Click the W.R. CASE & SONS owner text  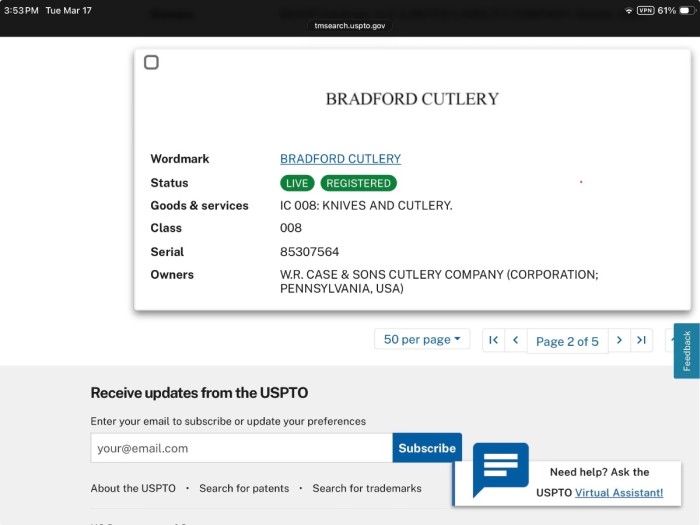(439, 281)
